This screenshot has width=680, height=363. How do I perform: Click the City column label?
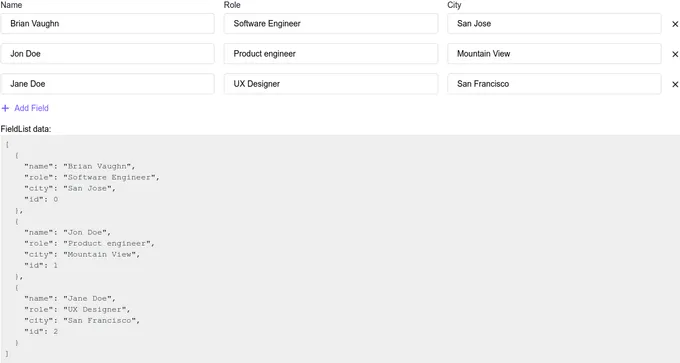(x=454, y=5)
